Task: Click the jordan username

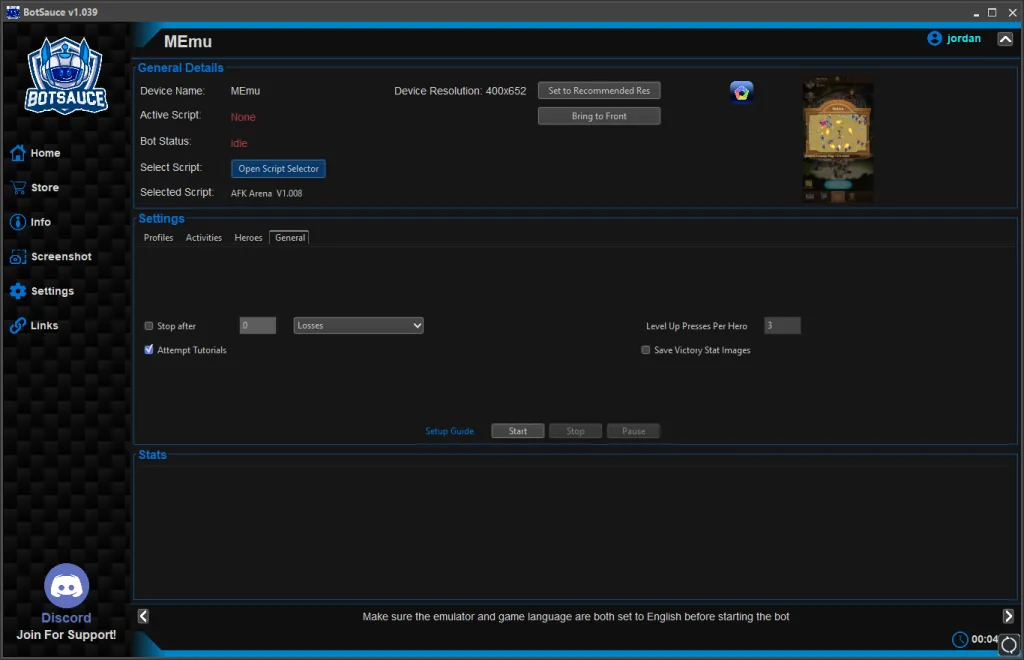Action: coord(963,39)
